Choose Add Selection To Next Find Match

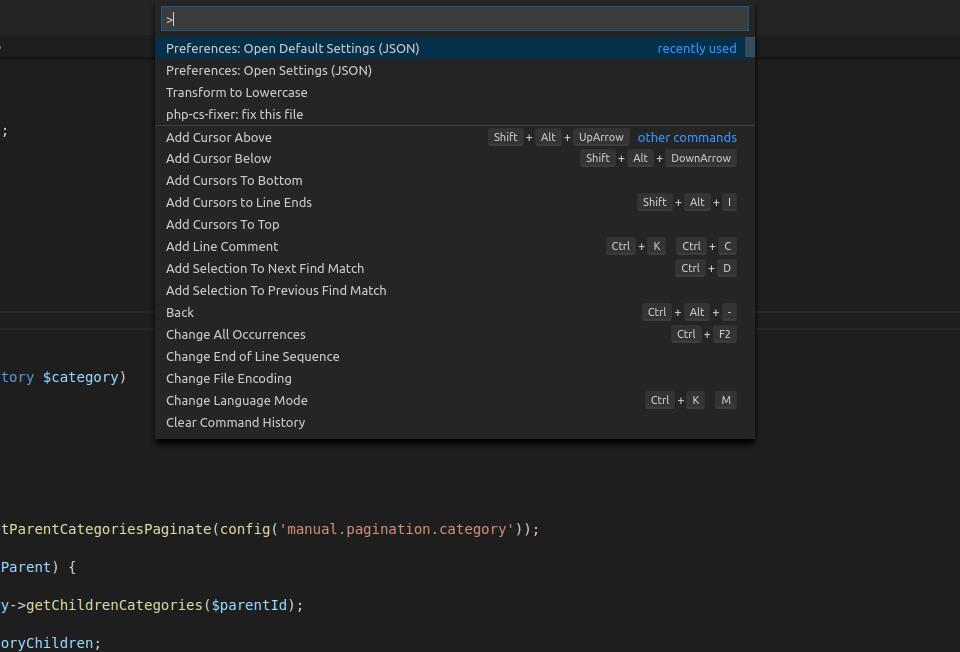[x=265, y=268]
